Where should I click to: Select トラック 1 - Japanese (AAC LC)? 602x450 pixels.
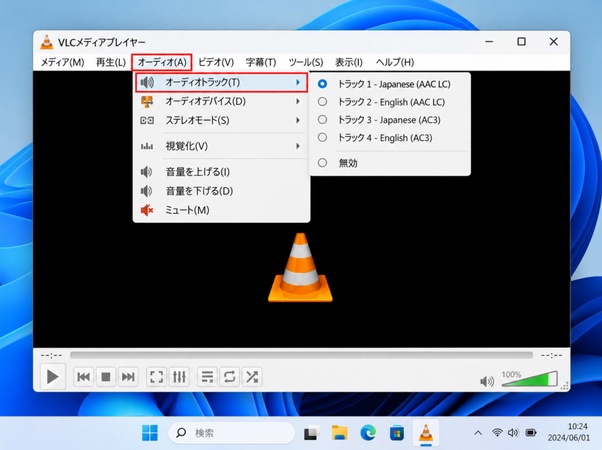390,84
